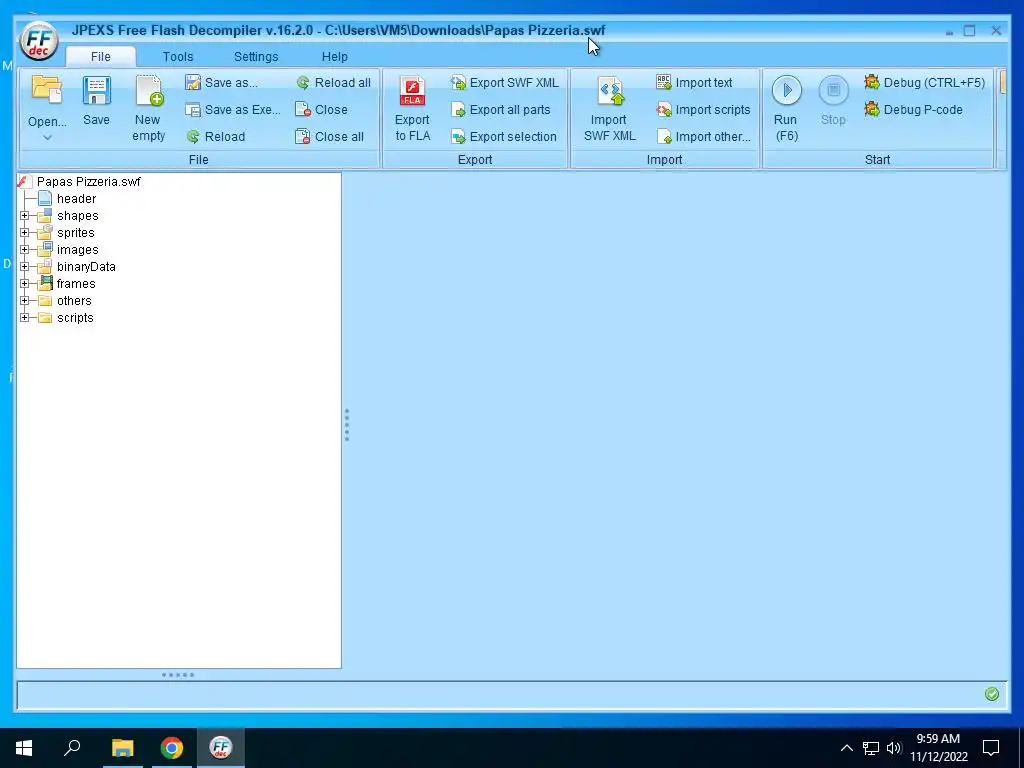Click the green status check icon

pos(991,694)
